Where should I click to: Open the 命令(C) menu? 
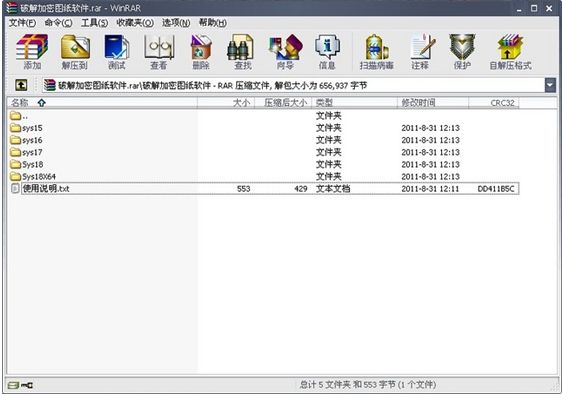click(58, 23)
